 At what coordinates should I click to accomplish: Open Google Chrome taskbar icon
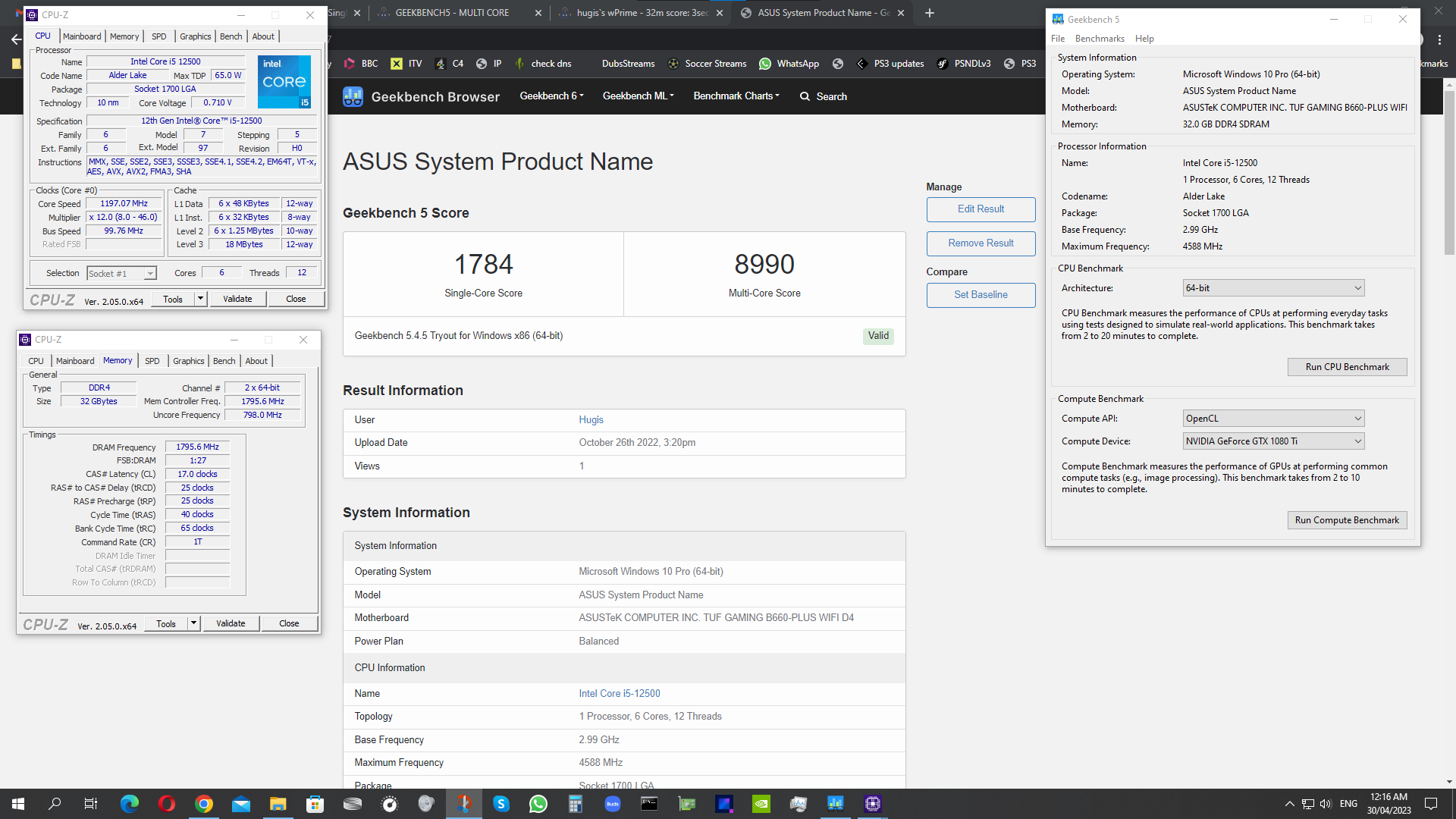tap(204, 804)
